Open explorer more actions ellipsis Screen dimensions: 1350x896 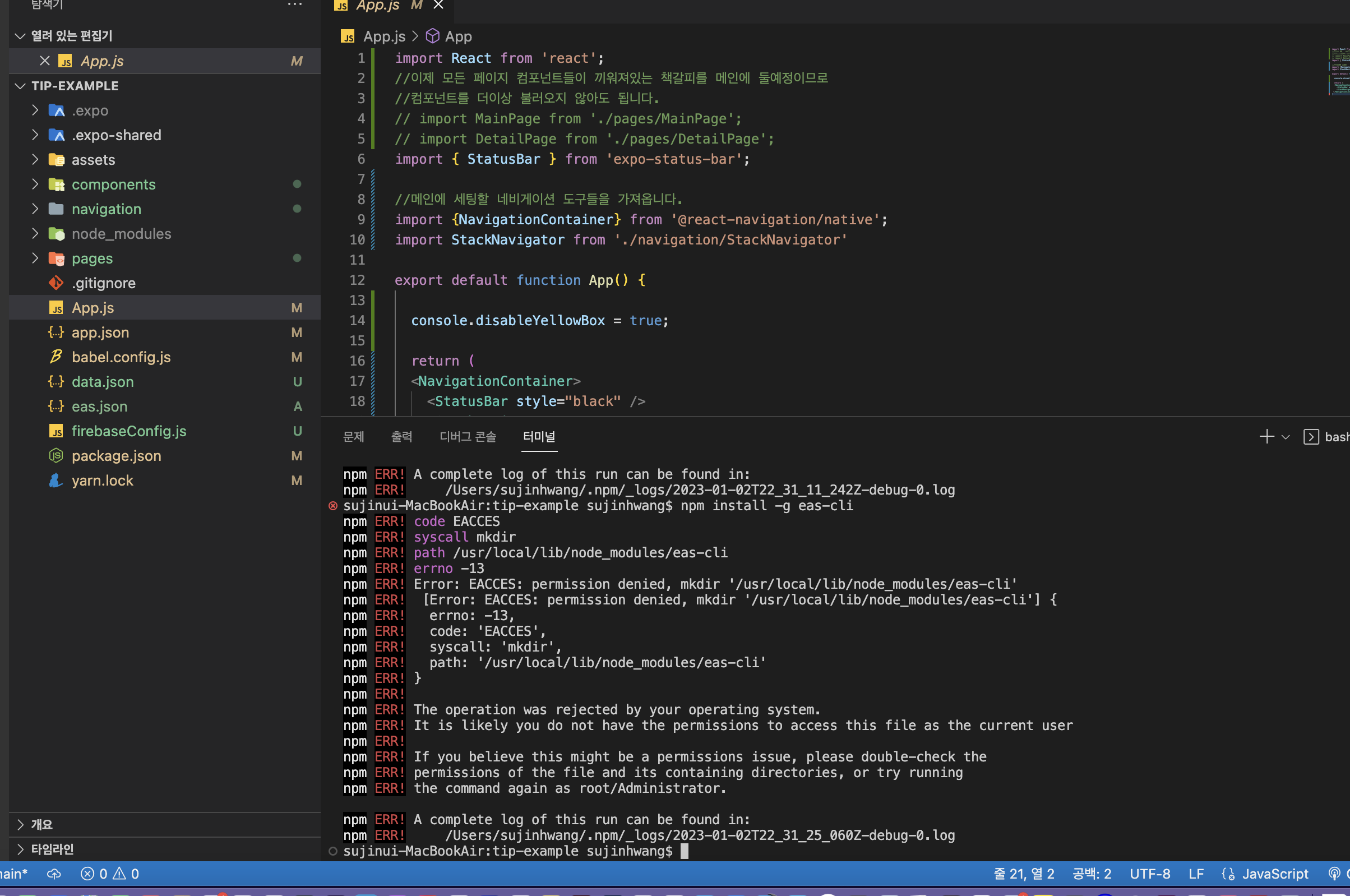click(x=295, y=4)
